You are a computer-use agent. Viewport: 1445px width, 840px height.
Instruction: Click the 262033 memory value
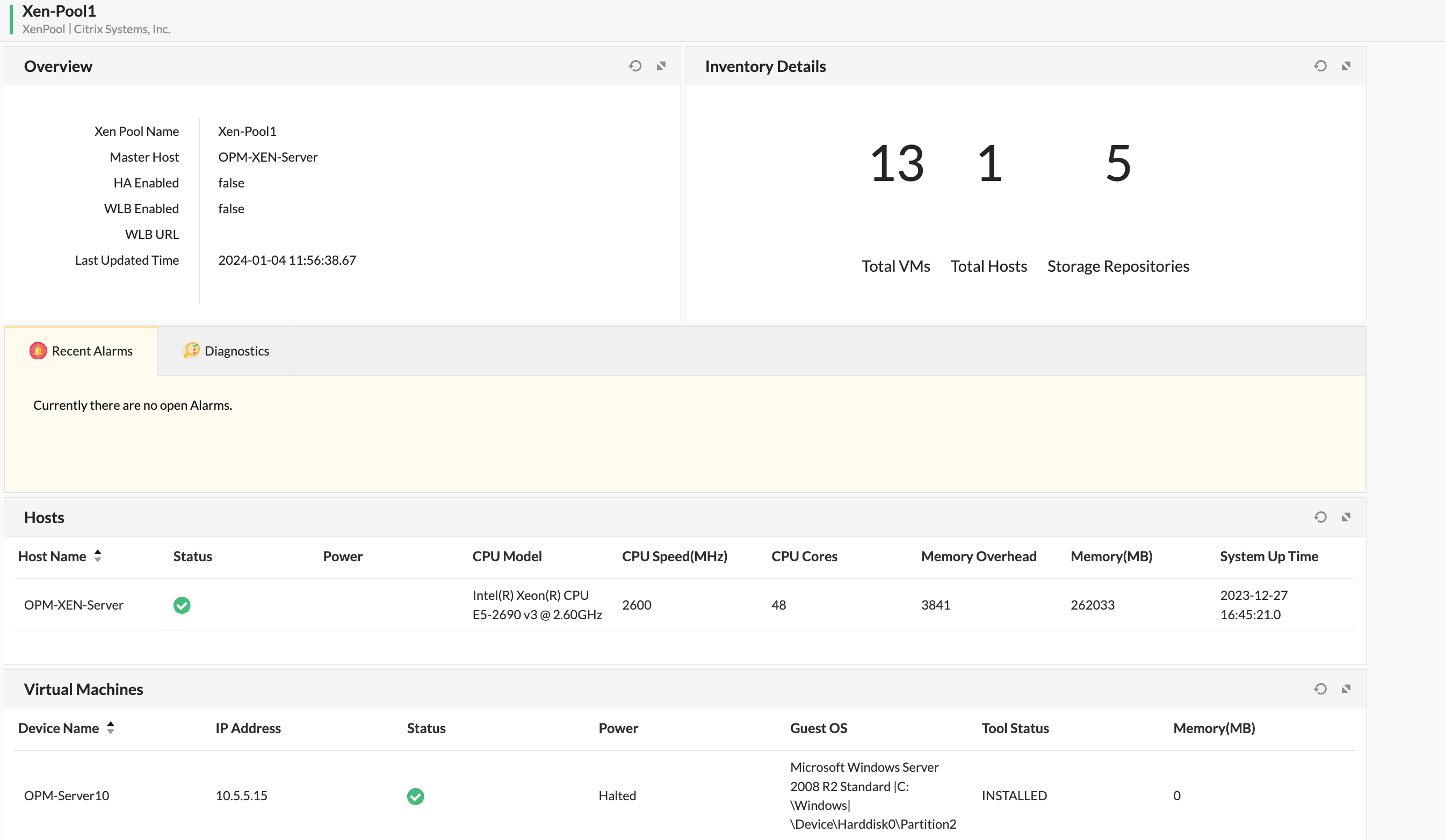pyautogui.click(x=1093, y=605)
